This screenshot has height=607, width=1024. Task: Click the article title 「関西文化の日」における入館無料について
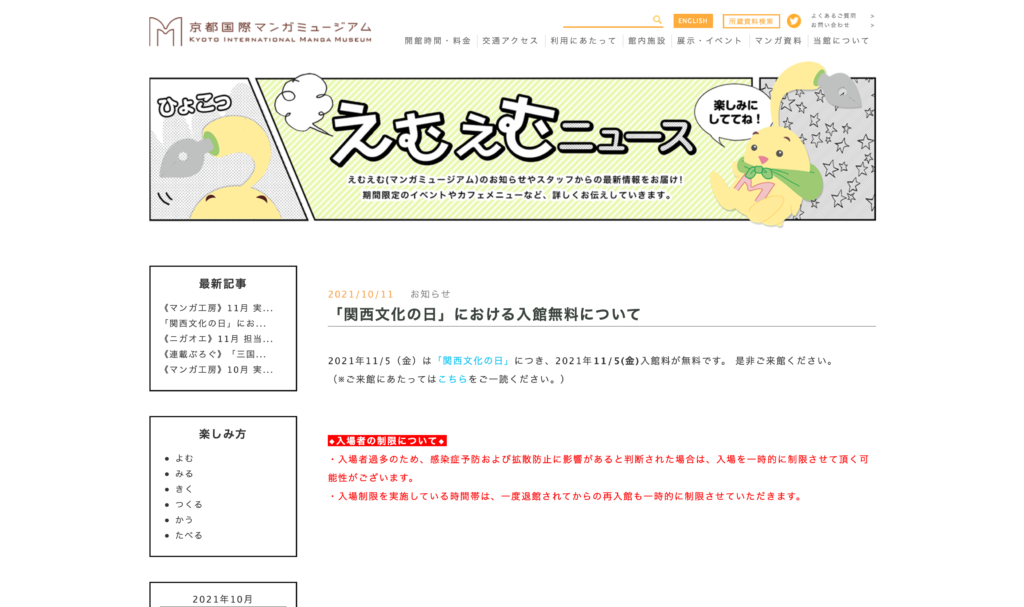click(x=485, y=314)
